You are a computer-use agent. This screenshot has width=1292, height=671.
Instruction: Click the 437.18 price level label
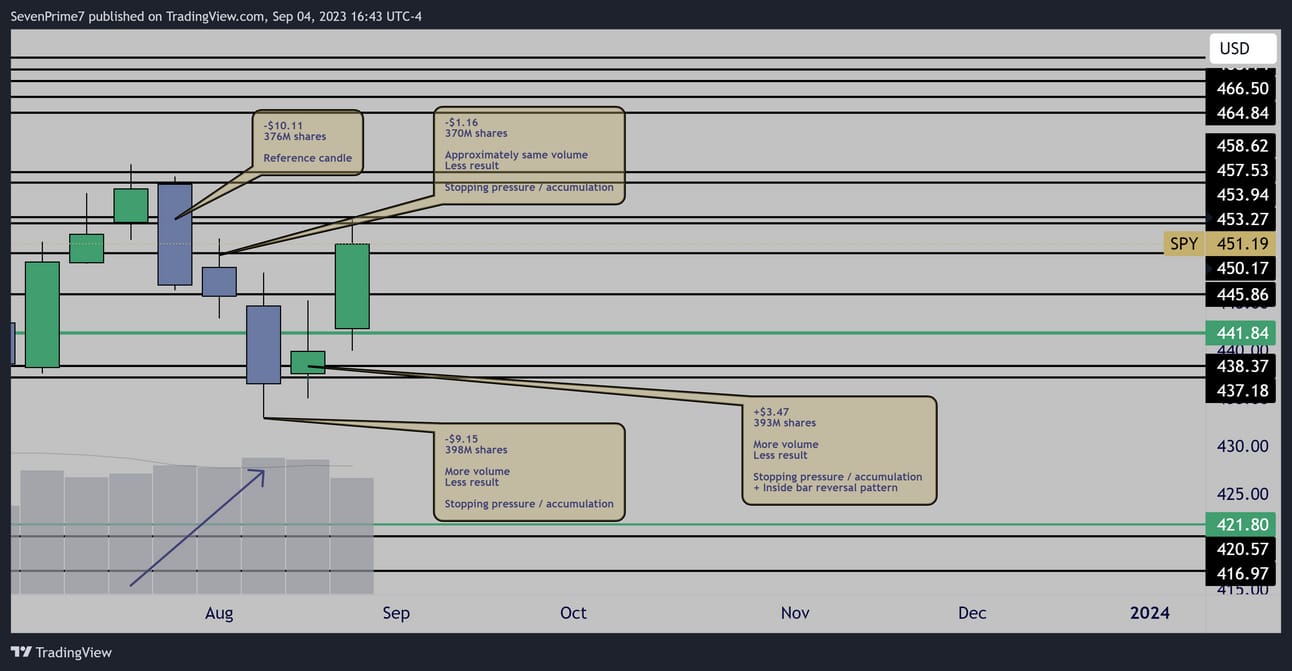(1242, 390)
